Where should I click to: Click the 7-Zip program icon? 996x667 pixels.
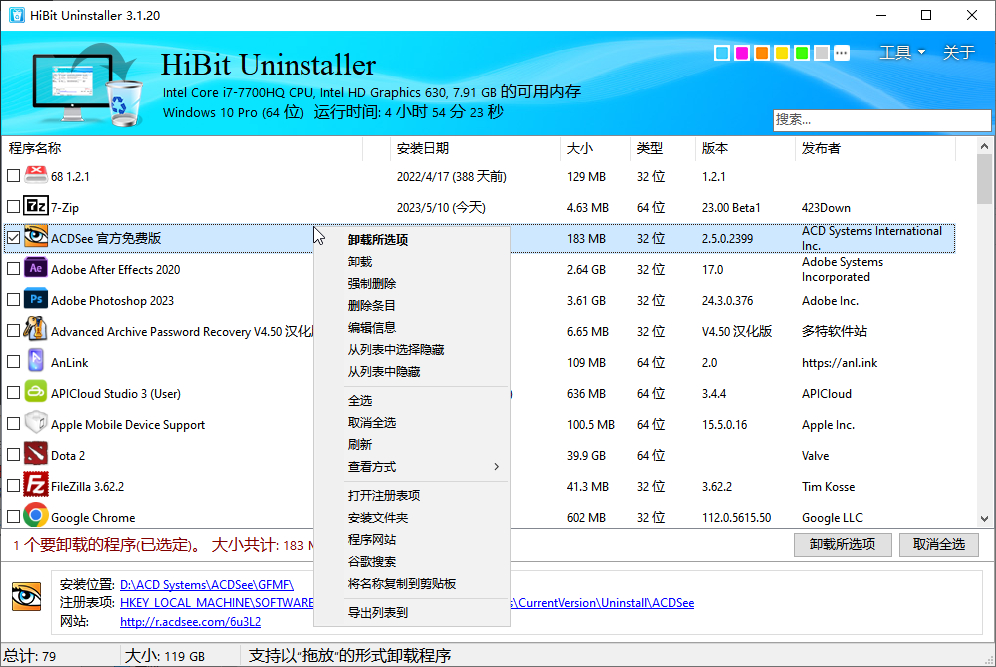pyautogui.click(x=36, y=206)
